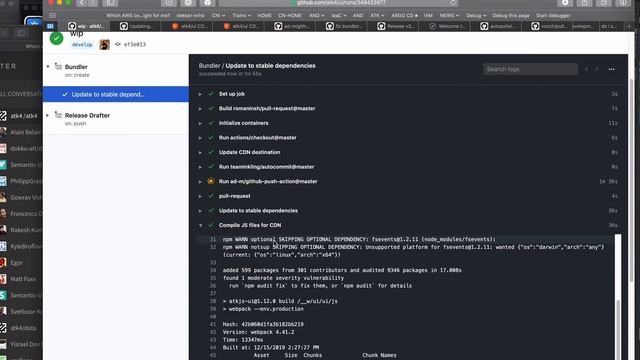This screenshot has height=360, width=640.
Task: Click the Safari share icon
Action: pyautogui.click(x=584, y=3)
